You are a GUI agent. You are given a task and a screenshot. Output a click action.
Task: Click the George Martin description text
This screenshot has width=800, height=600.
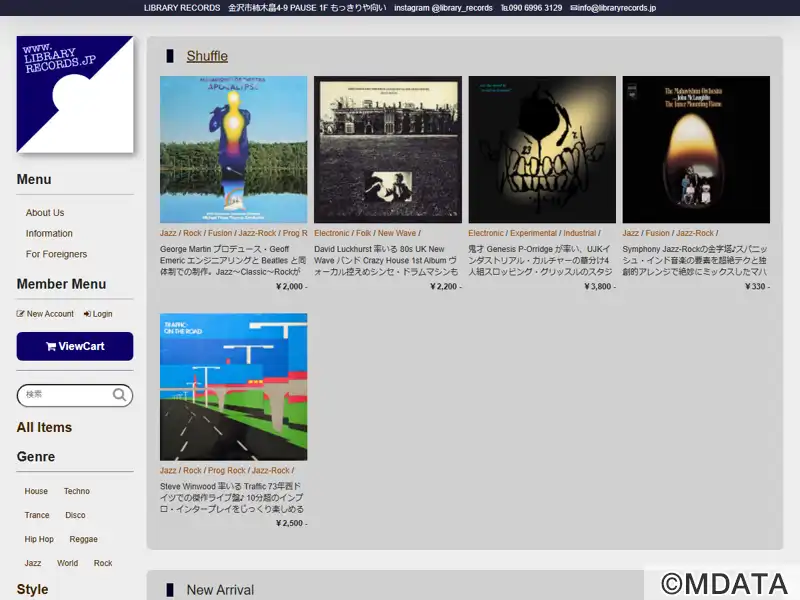234,260
